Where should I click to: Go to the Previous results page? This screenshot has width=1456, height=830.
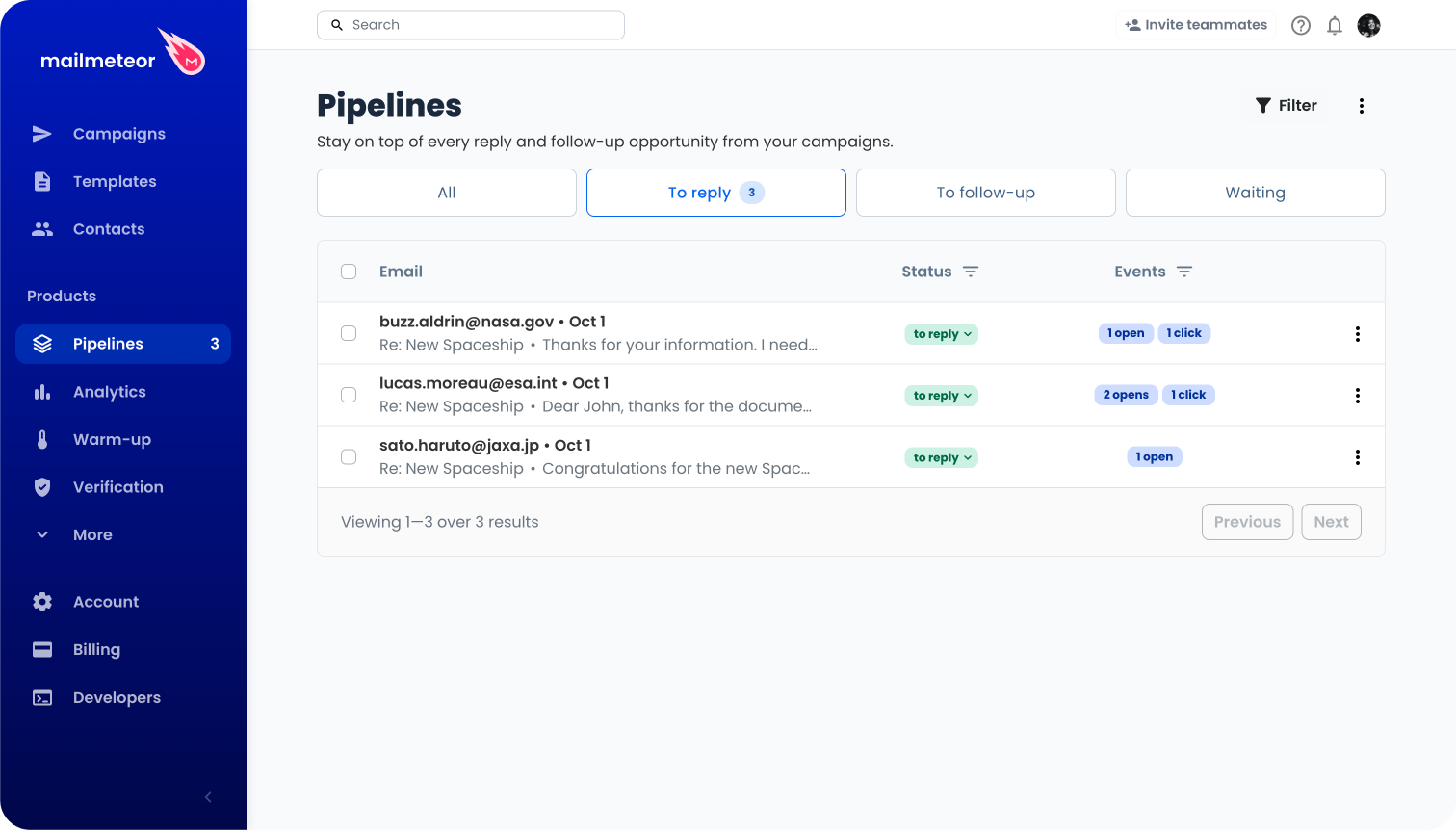(1248, 522)
